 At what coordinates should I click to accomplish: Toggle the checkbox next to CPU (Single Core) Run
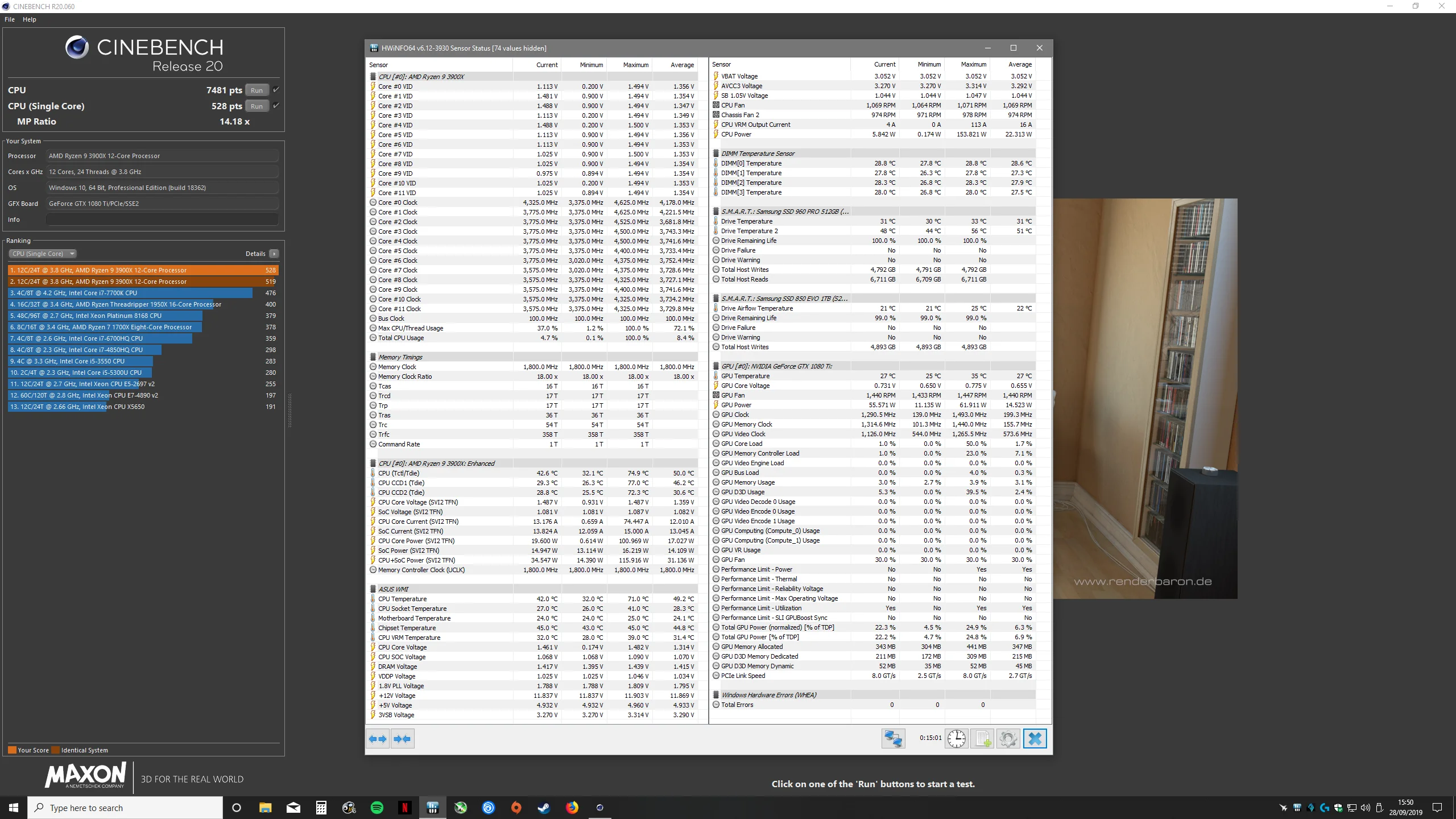[x=276, y=106]
